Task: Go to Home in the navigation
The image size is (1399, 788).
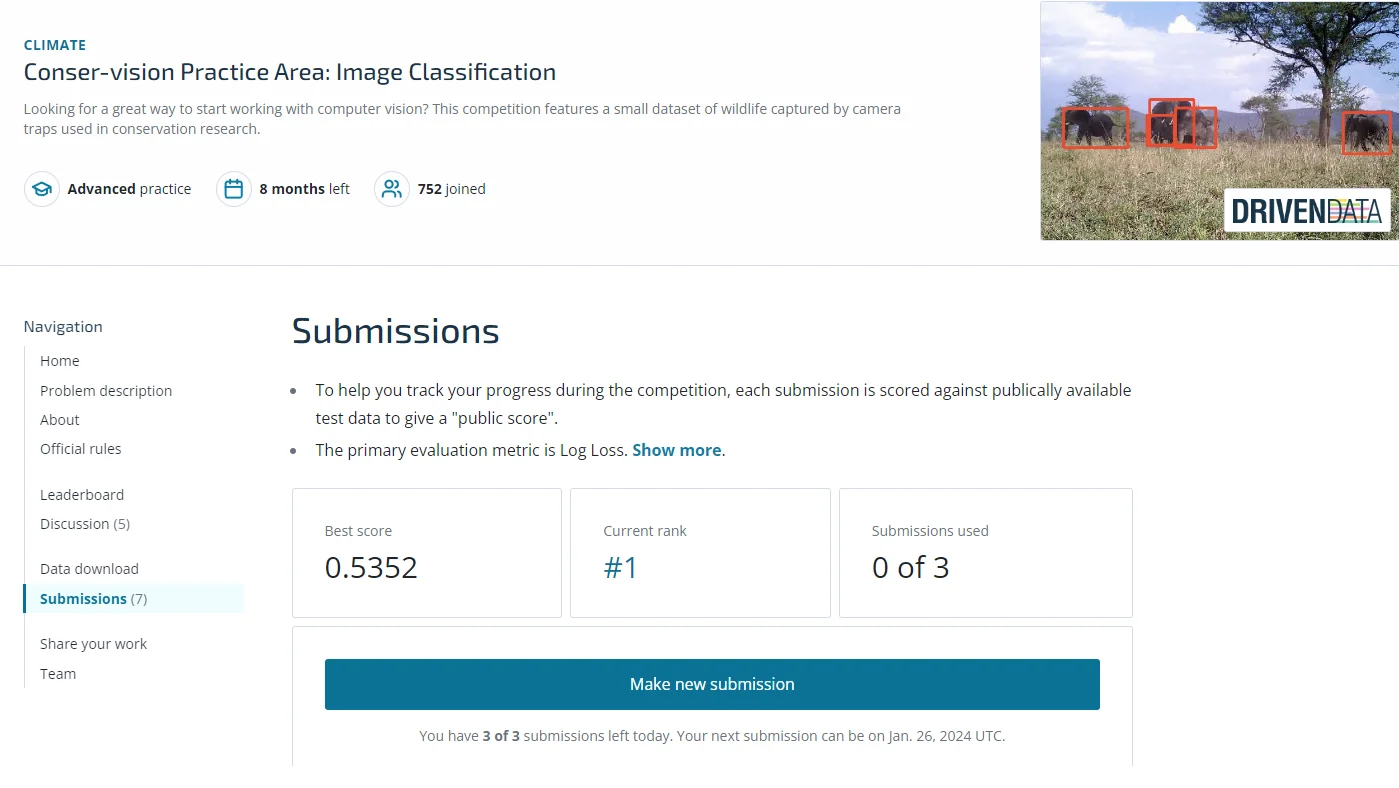Action: tap(60, 361)
